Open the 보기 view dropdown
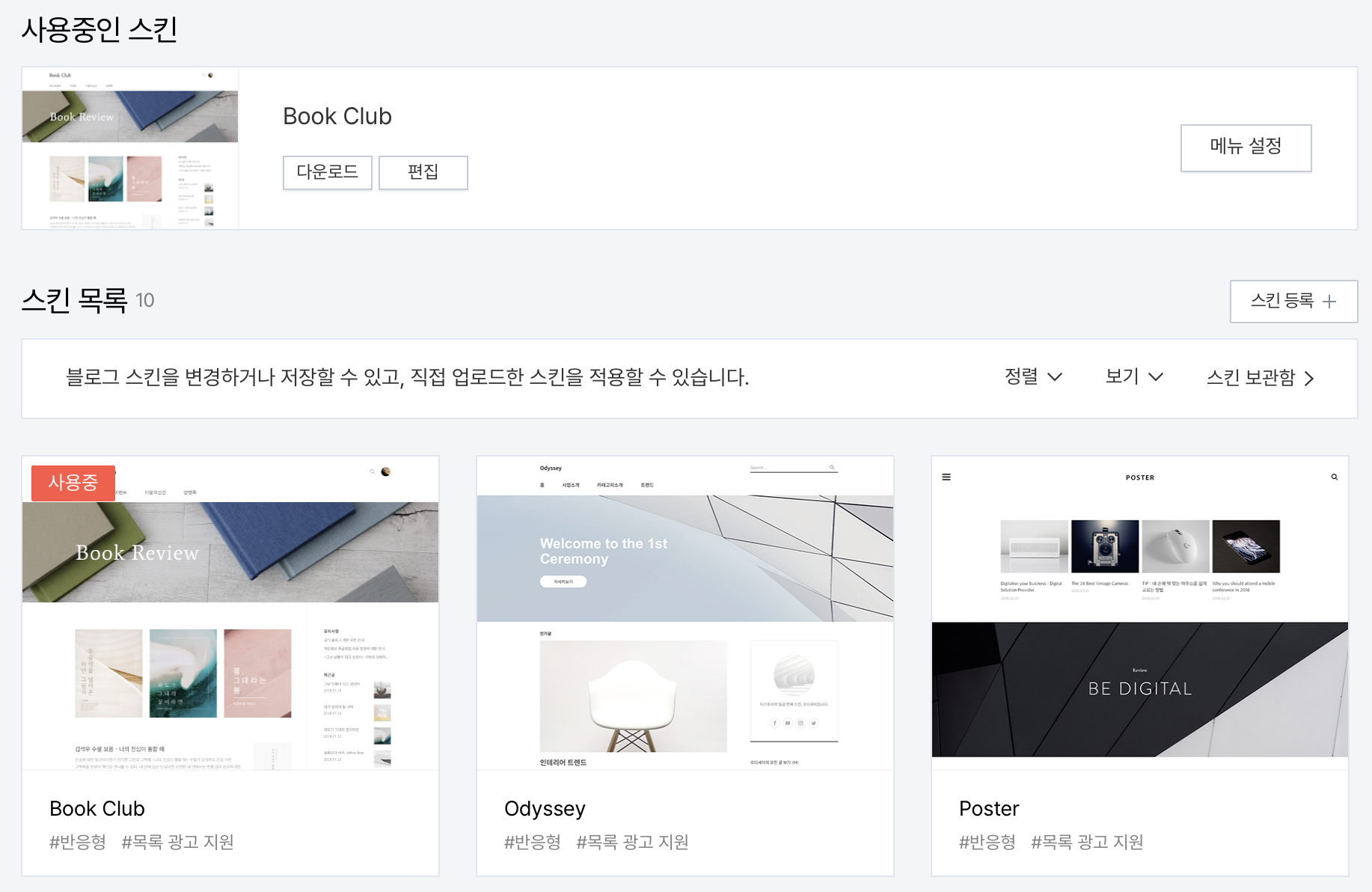 [x=1133, y=377]
